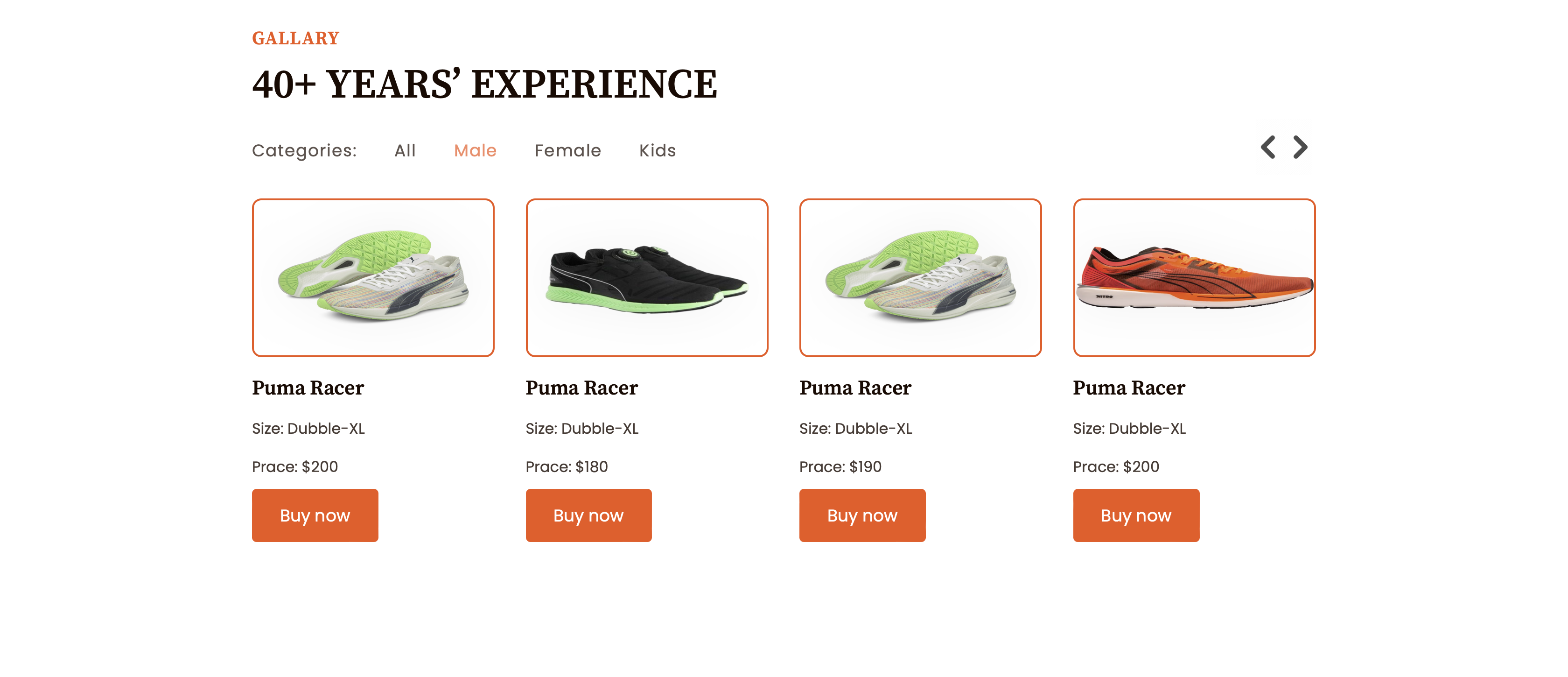This screenshot has width=1568, height=677.
Task: Click the previous arrow chevron icon
Action: tap(1268, 148)
